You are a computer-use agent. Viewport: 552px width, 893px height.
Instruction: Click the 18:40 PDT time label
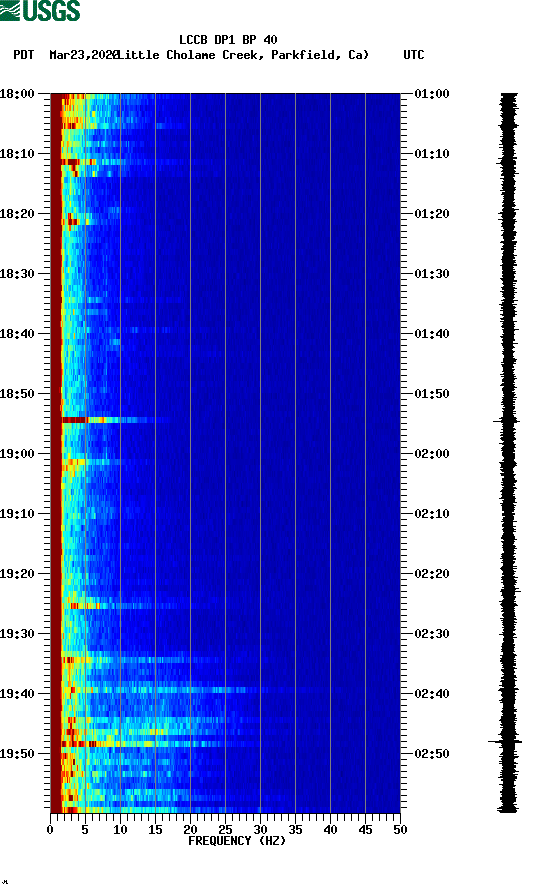point(17,334)
